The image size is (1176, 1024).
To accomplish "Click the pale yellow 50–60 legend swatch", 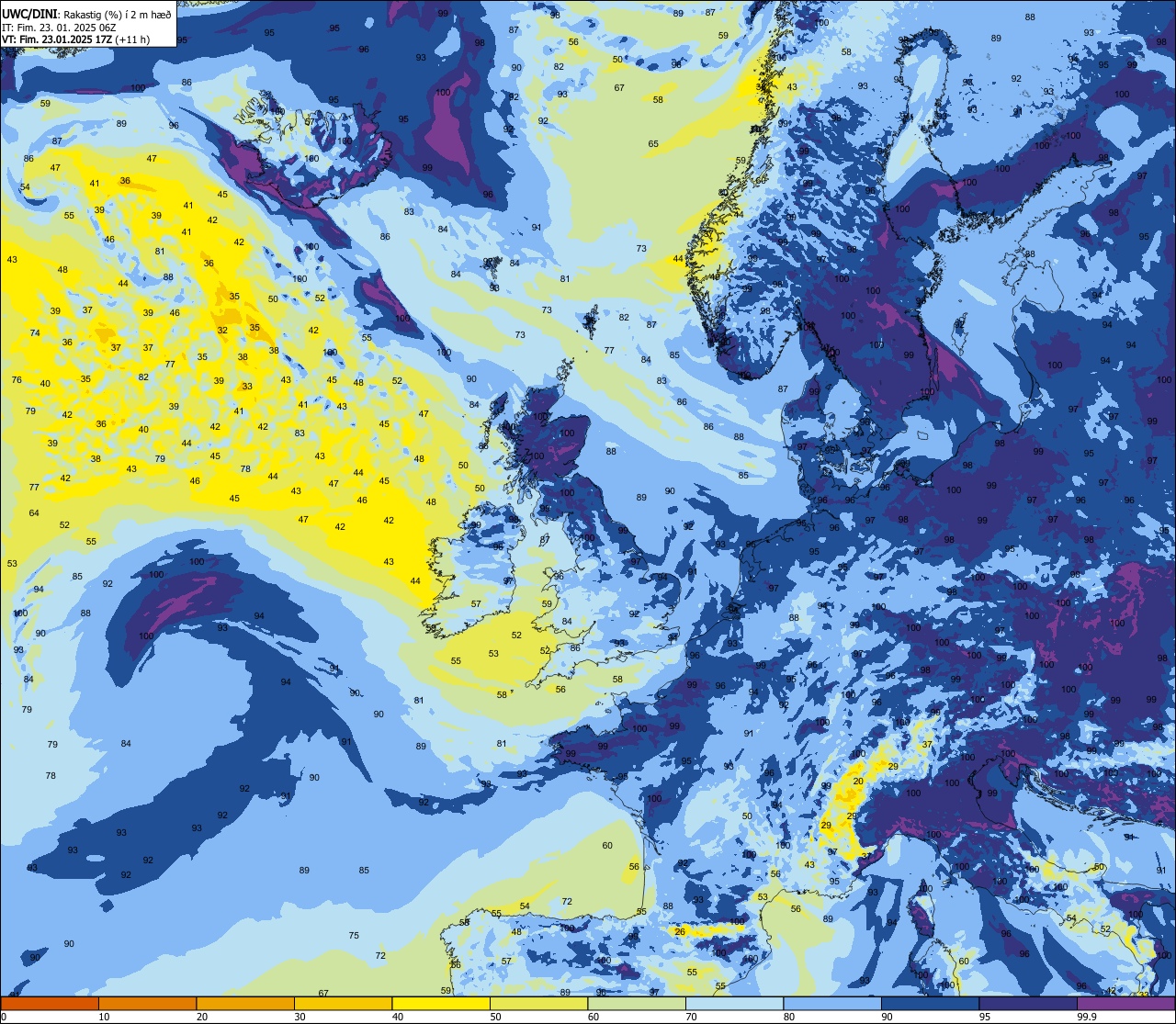I will click(538, 1003).
